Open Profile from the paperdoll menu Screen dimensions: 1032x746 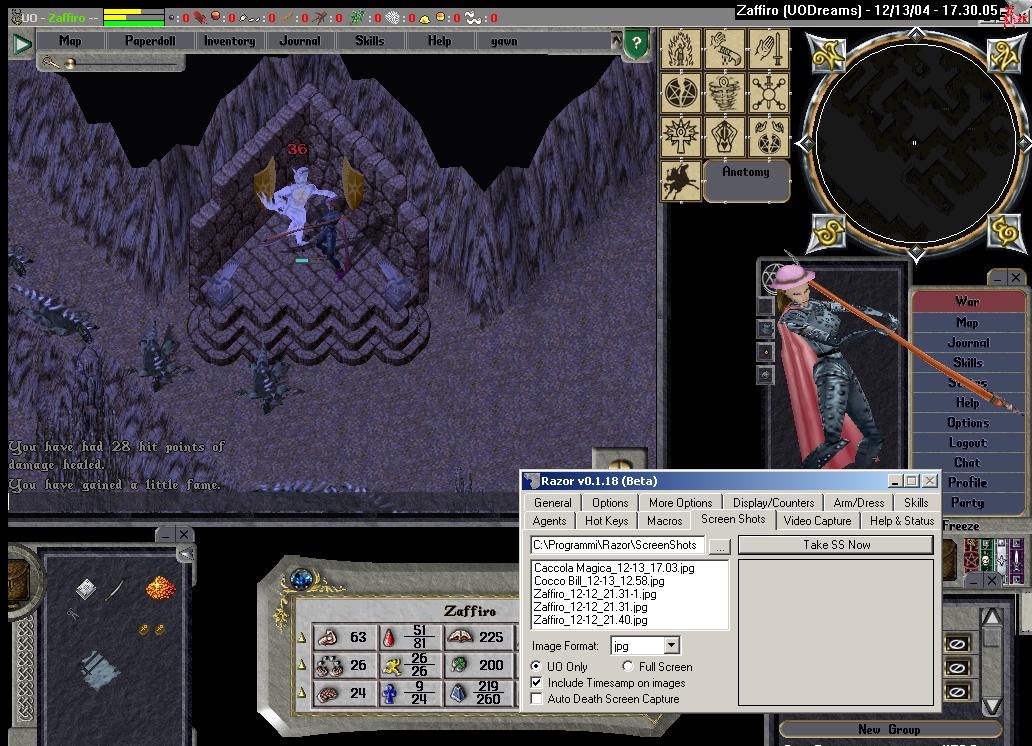(x=968, y=483)
